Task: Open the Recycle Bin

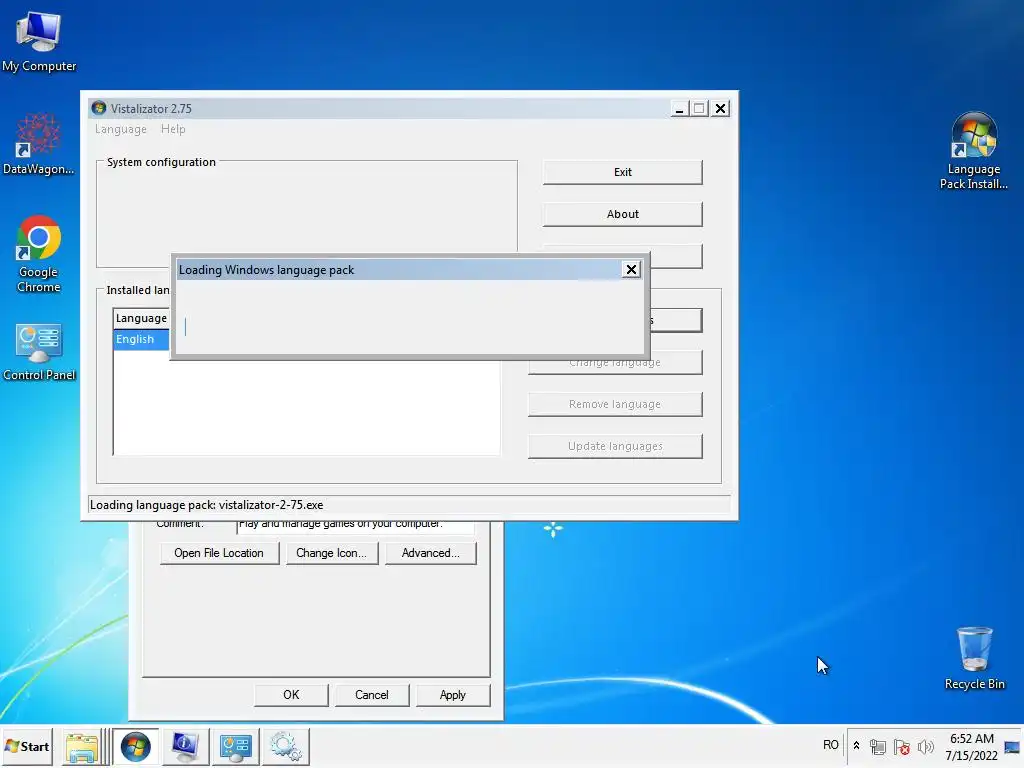Action: (974, 658)
